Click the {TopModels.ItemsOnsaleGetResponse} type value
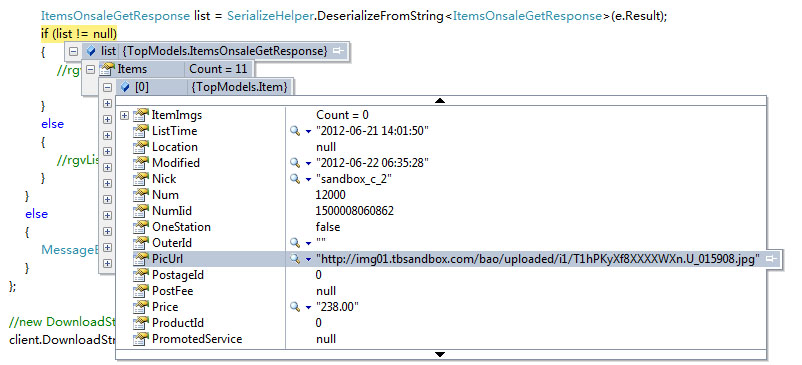 (224, 51)
